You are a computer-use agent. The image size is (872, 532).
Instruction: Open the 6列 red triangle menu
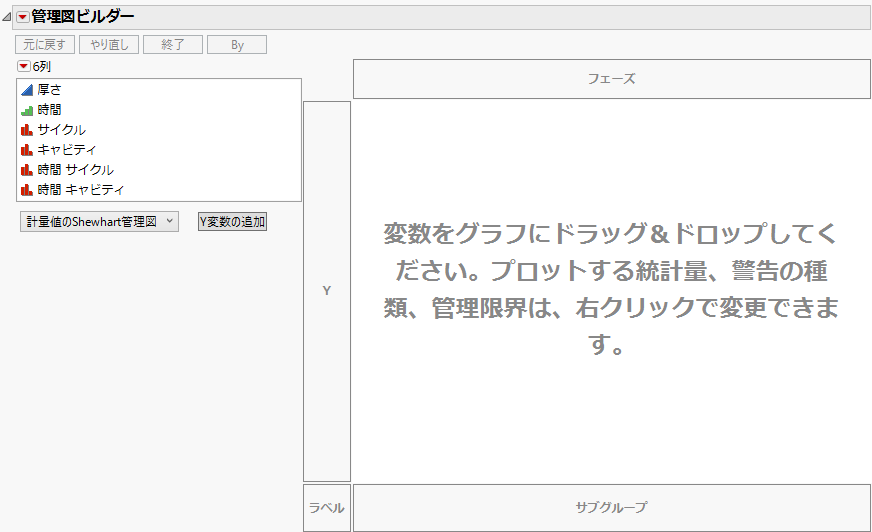coord(23,67)
